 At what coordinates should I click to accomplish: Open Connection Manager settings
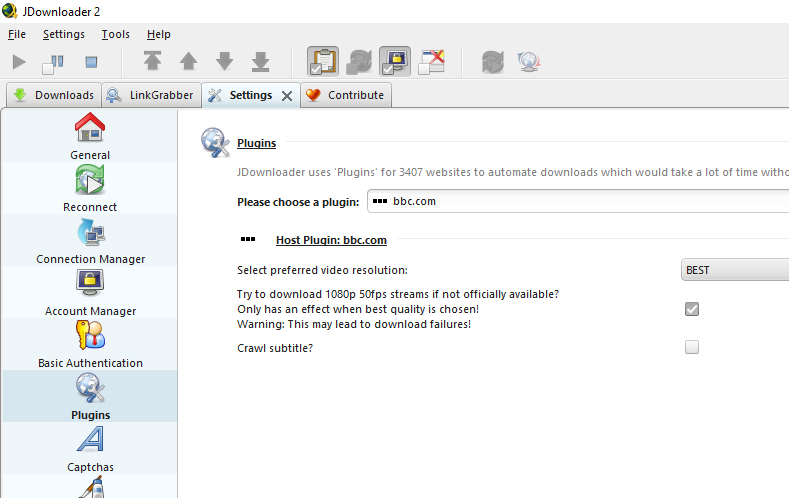coord(90,240)
